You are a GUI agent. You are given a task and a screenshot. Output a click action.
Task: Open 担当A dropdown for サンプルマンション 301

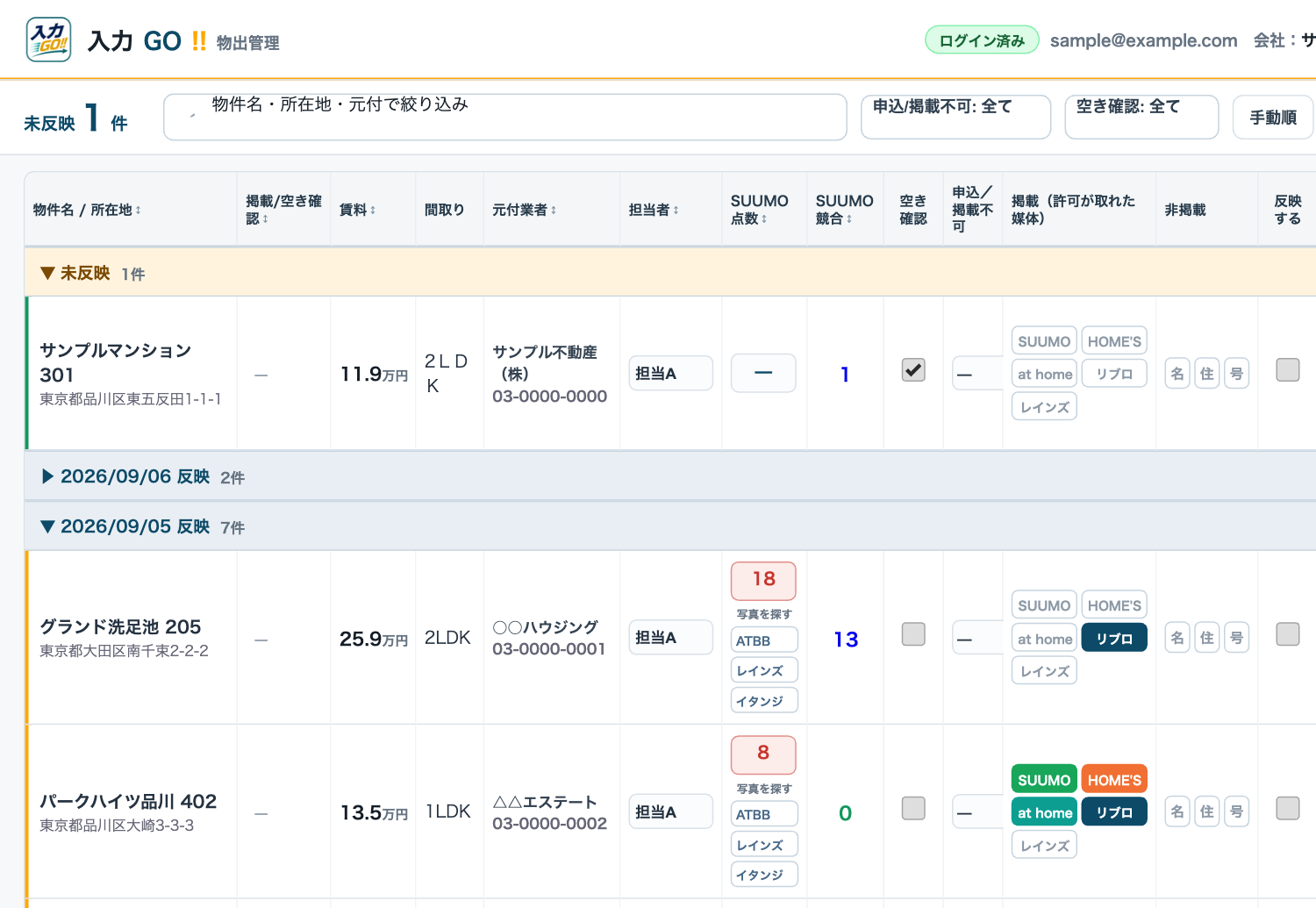coord(670,373)
